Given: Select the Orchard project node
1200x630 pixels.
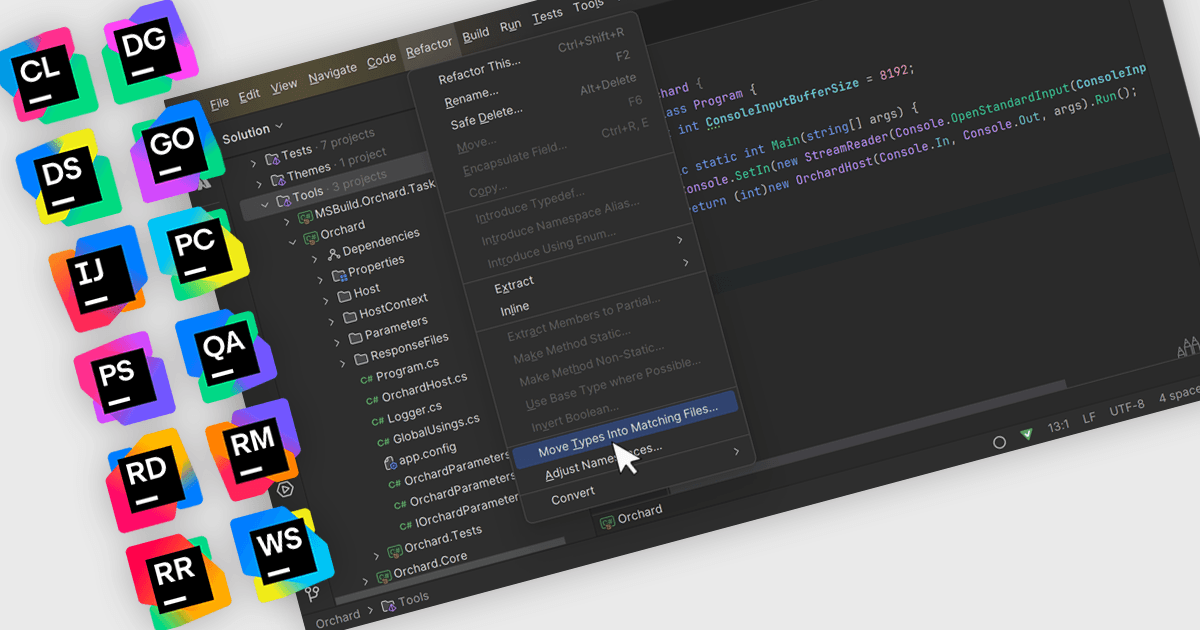Looking at the screenshot, I should pyautogui.click(x=342, y=230).
